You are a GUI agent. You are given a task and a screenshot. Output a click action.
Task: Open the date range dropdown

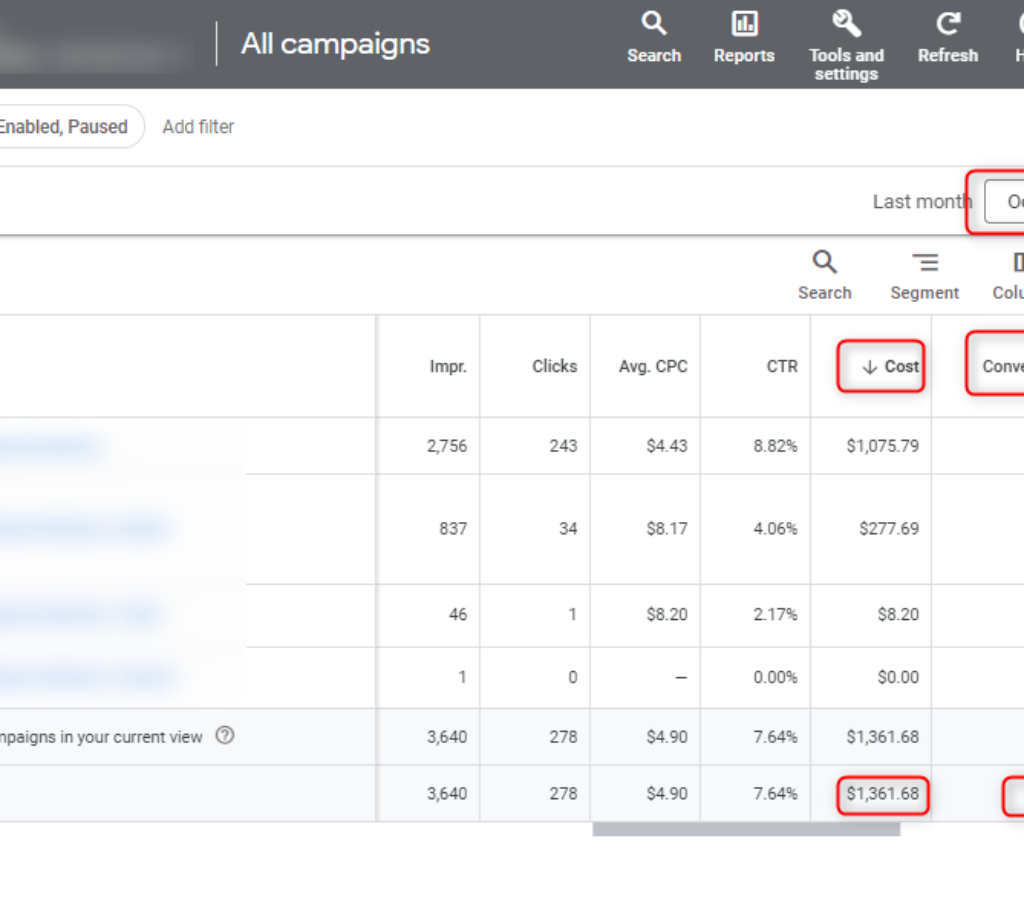coord(1004,202)
